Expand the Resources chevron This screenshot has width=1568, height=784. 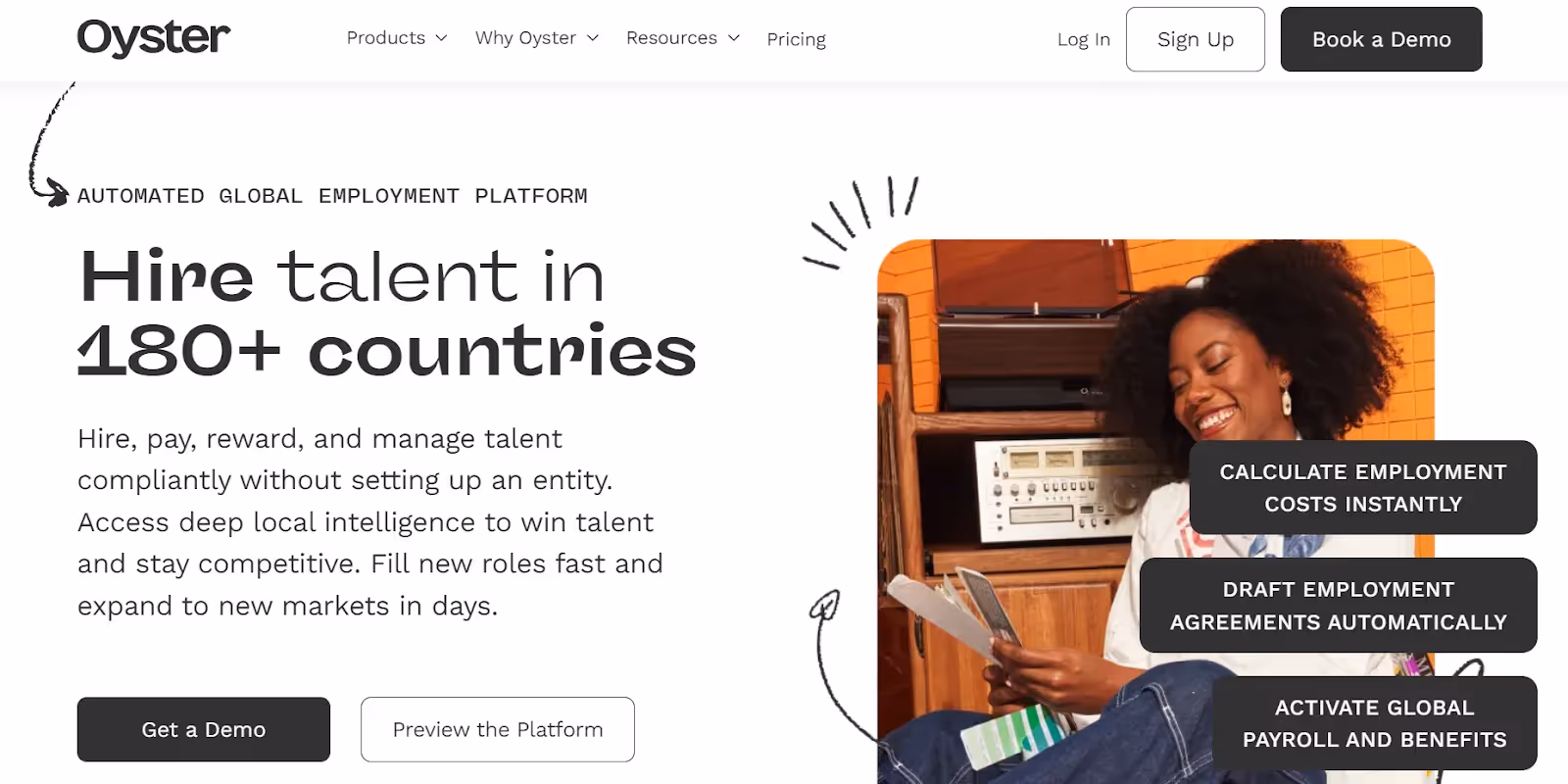(x=733, y=38)
